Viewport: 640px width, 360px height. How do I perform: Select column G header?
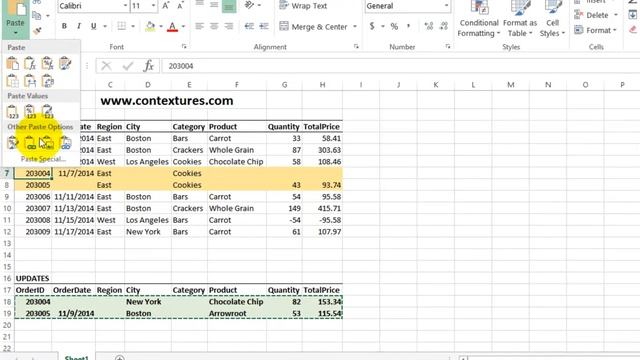tap(284, 85)
